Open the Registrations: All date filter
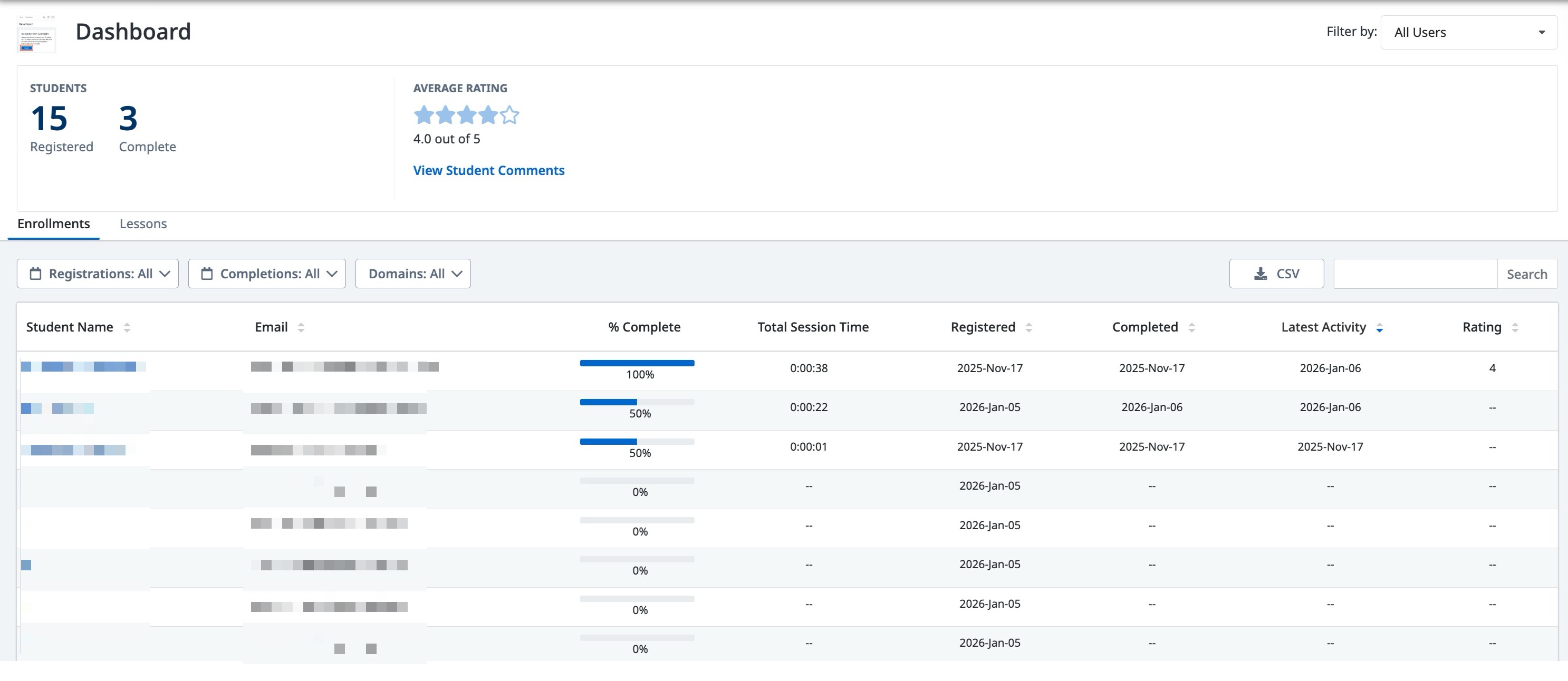Image resolution: width=1568 pixels, height=681 pixels. [x=98, y=274]
